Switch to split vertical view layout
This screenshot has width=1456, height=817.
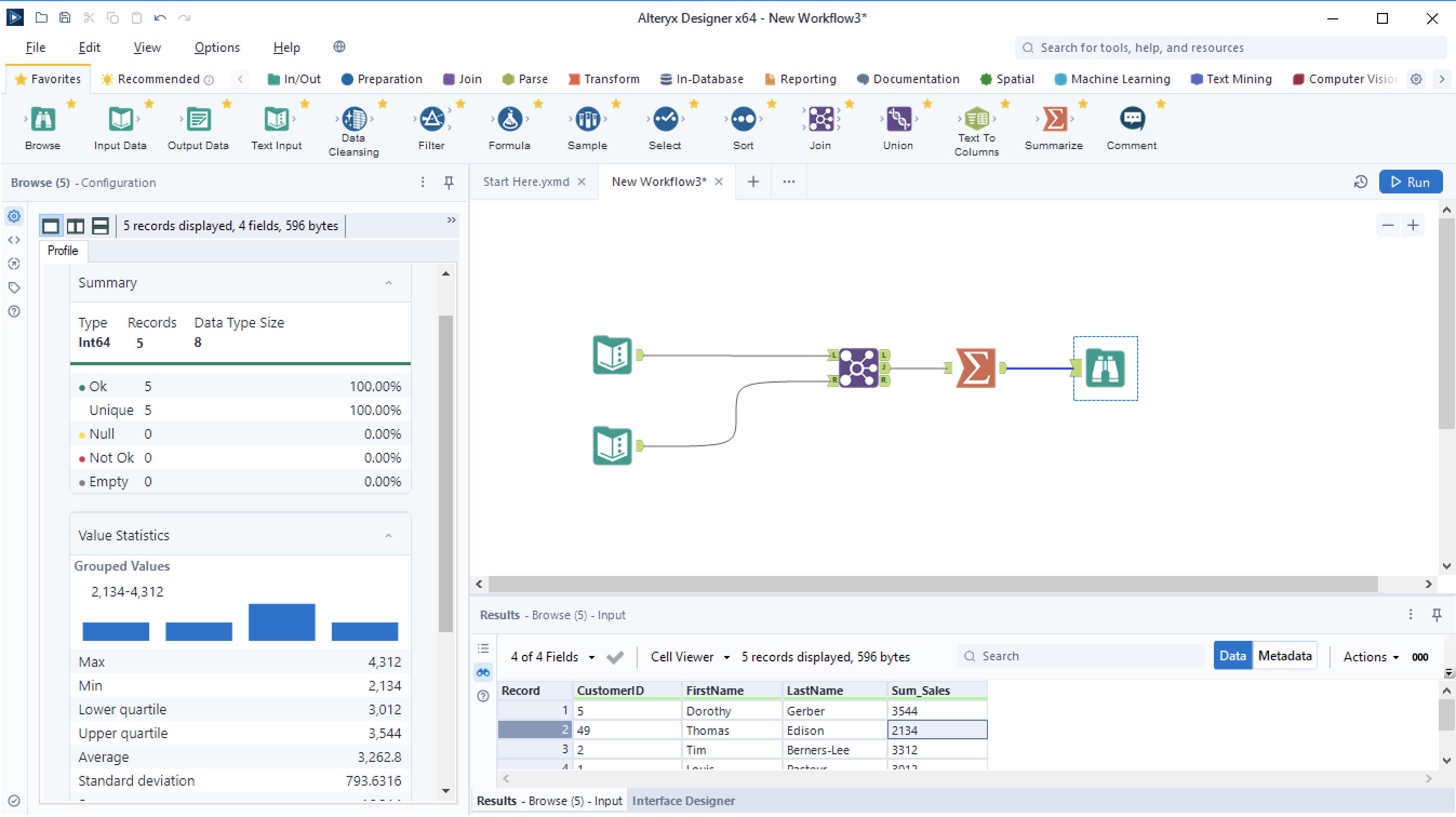point(75,226)
